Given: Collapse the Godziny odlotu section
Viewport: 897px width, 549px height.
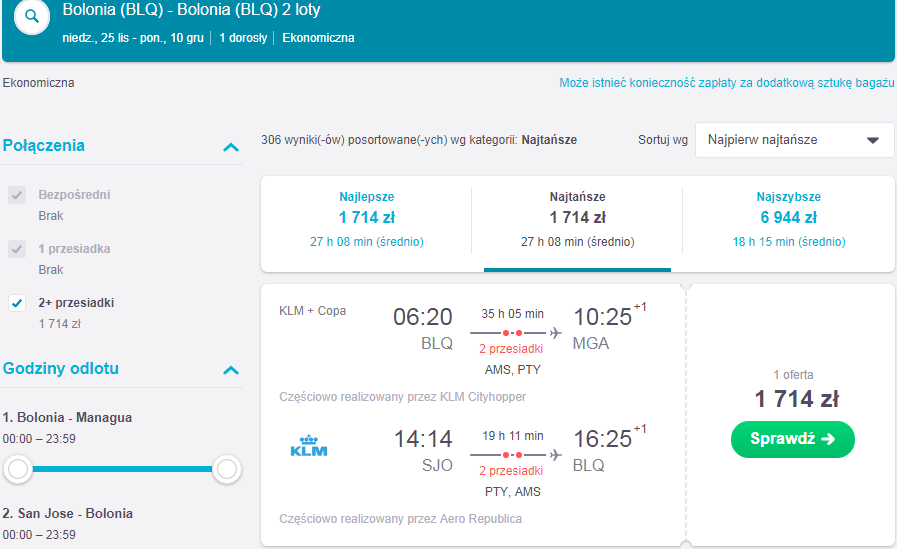Looking at the screenshot, I should click(231, 370).
